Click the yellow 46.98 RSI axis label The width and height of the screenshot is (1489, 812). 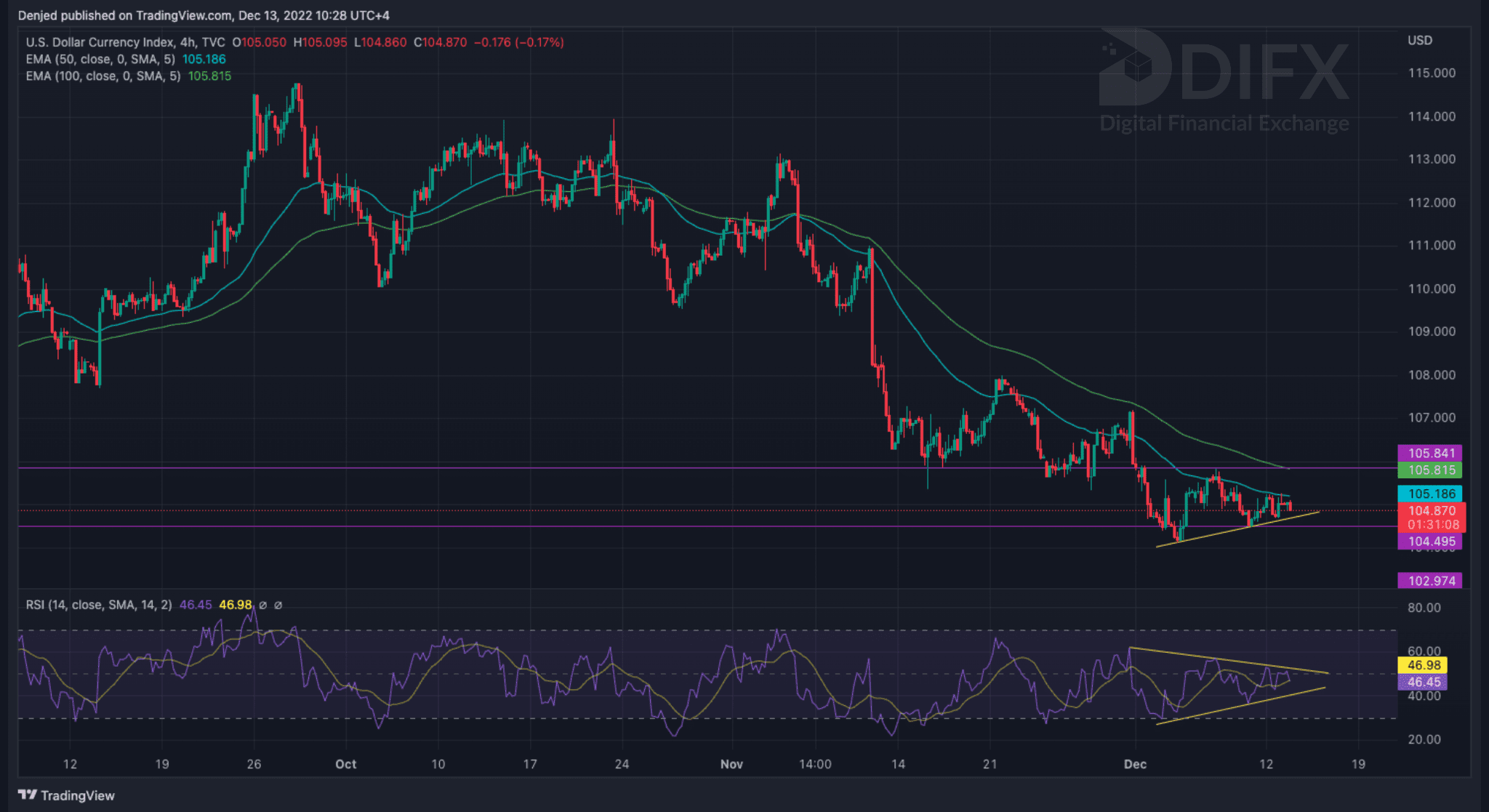coord(1423,665)
